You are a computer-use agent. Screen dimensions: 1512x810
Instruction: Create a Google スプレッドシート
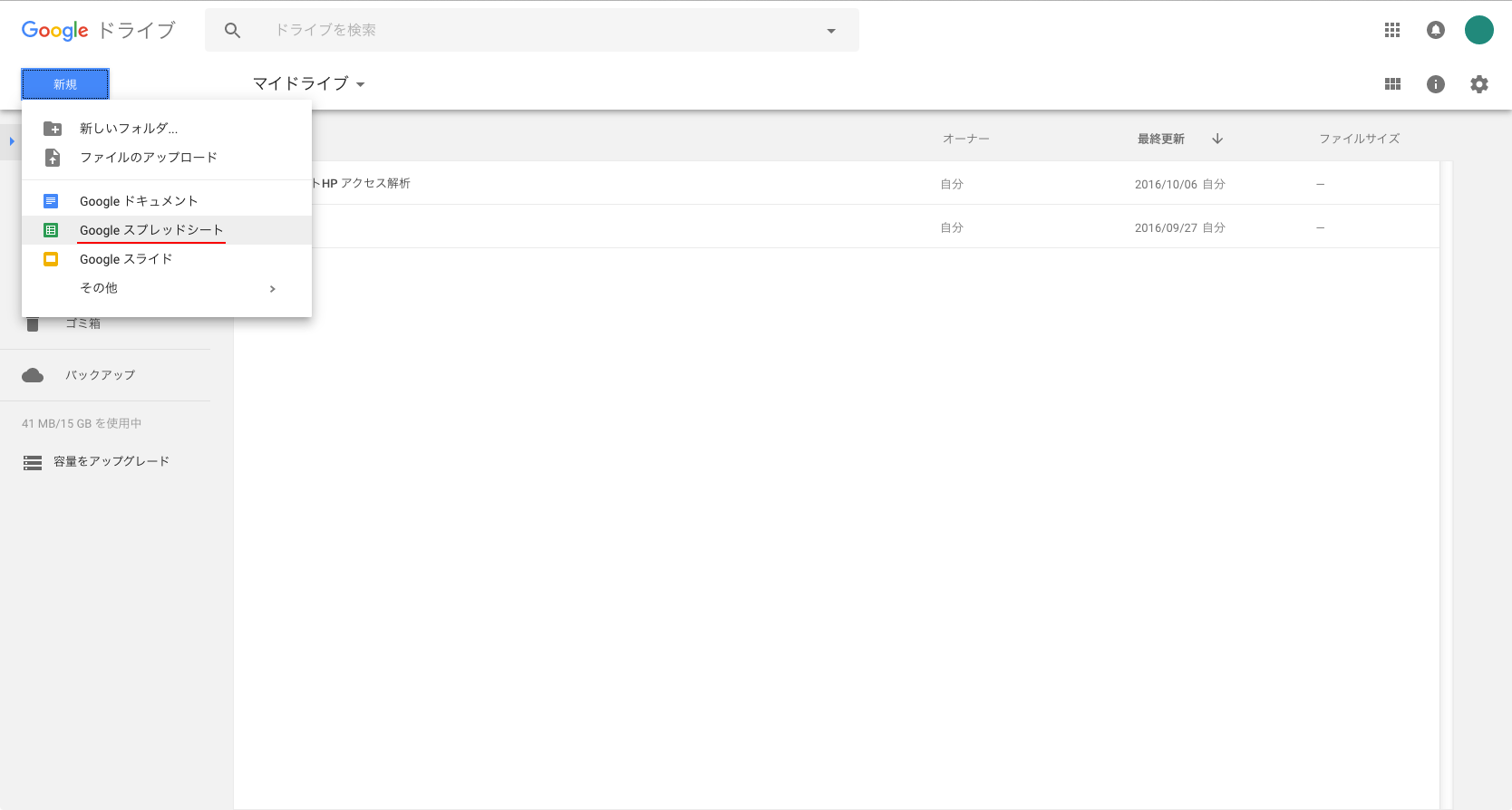(167, 230)
